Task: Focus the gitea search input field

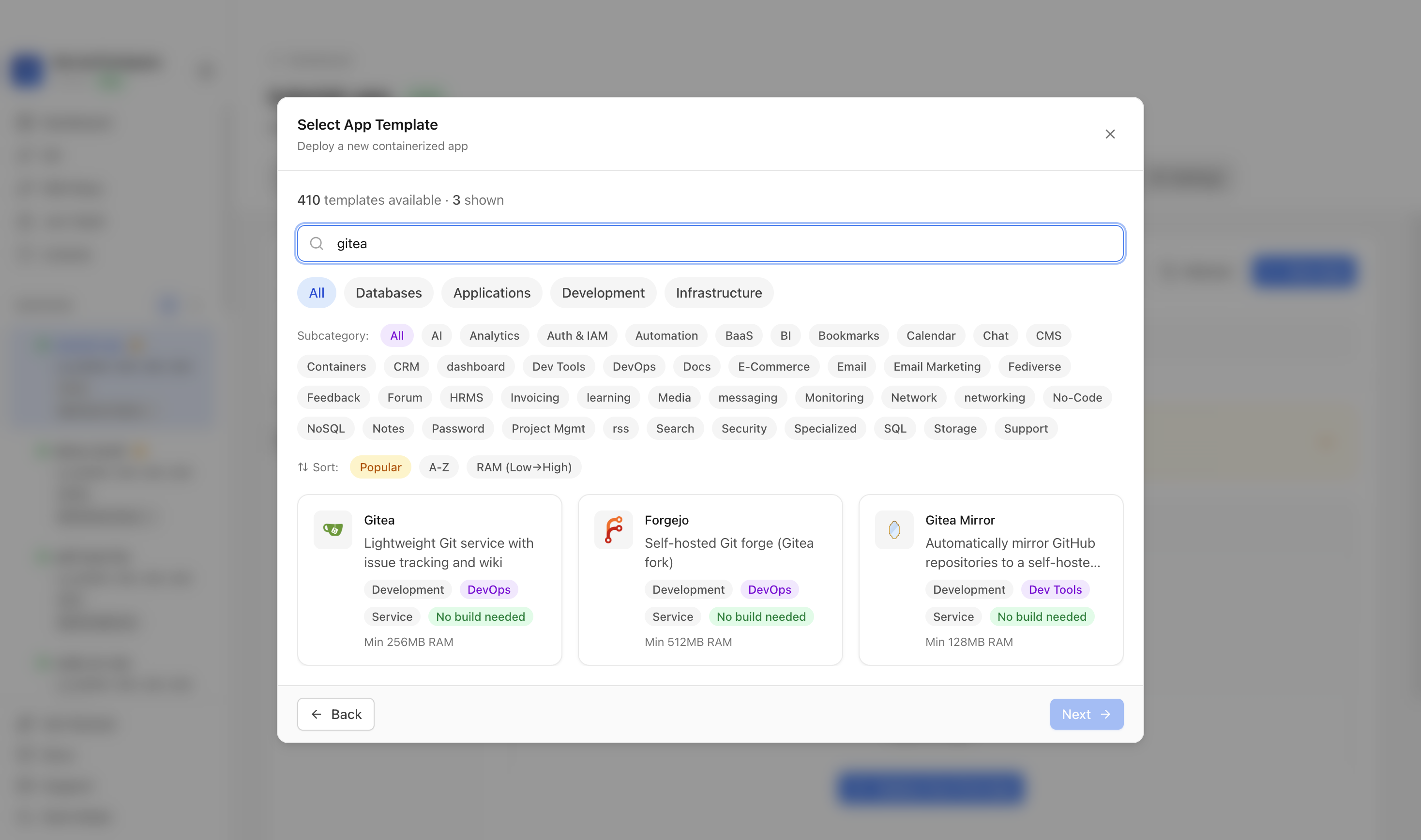Action: click(710, 243)
